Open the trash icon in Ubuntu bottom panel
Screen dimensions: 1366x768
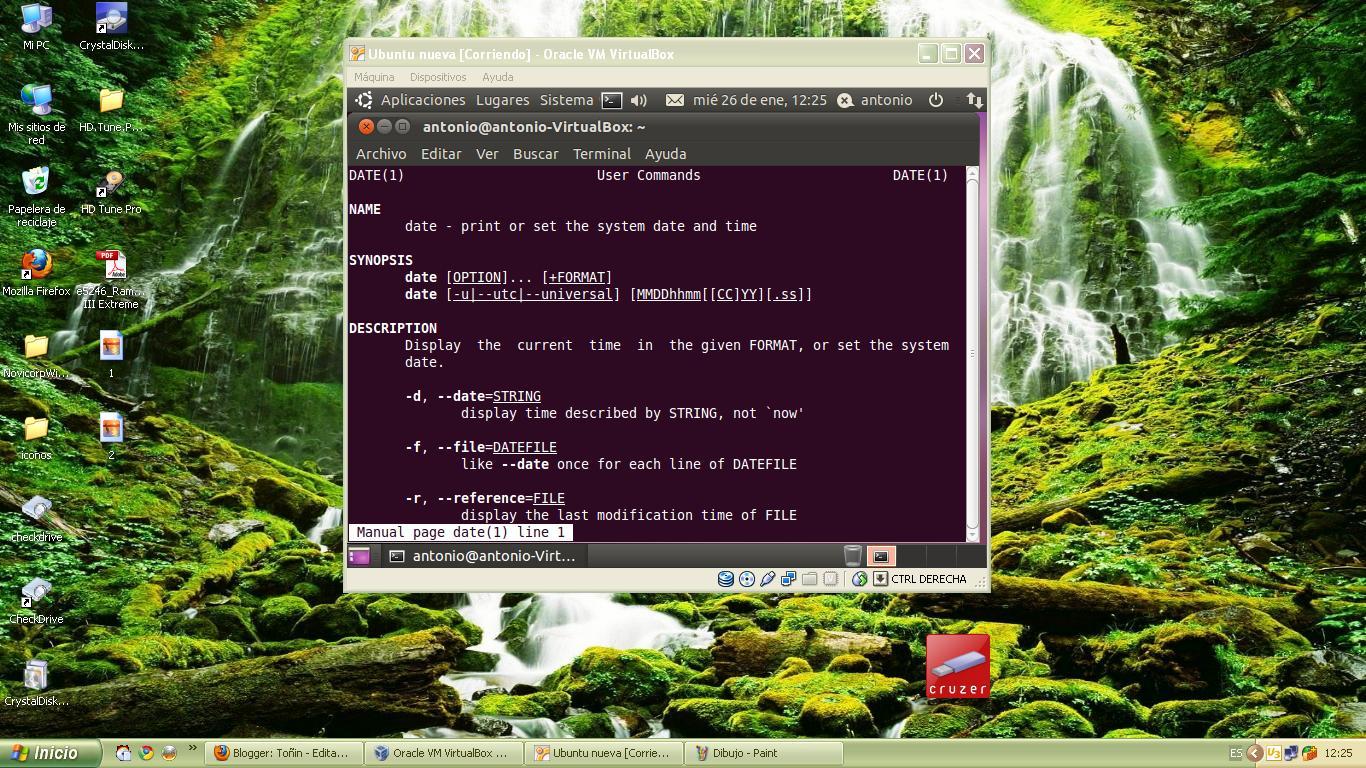click(853, 556)
